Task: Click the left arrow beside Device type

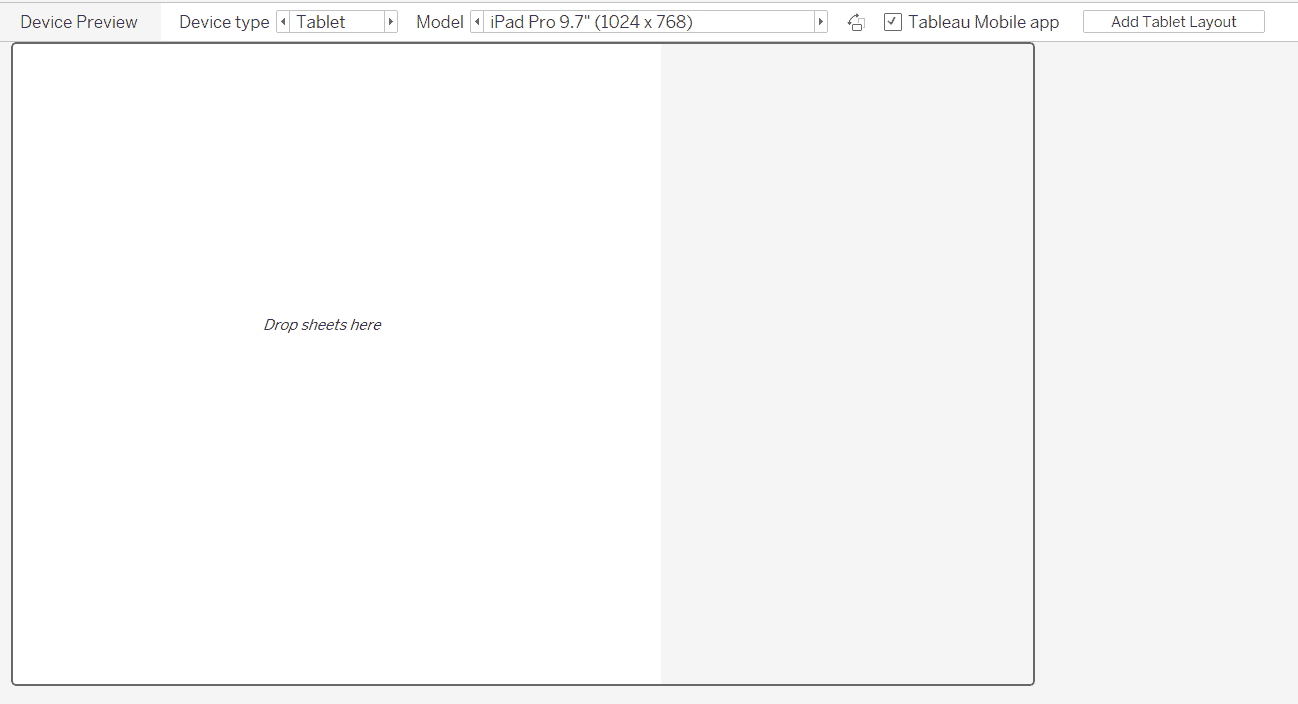Action: pos(283,21)
